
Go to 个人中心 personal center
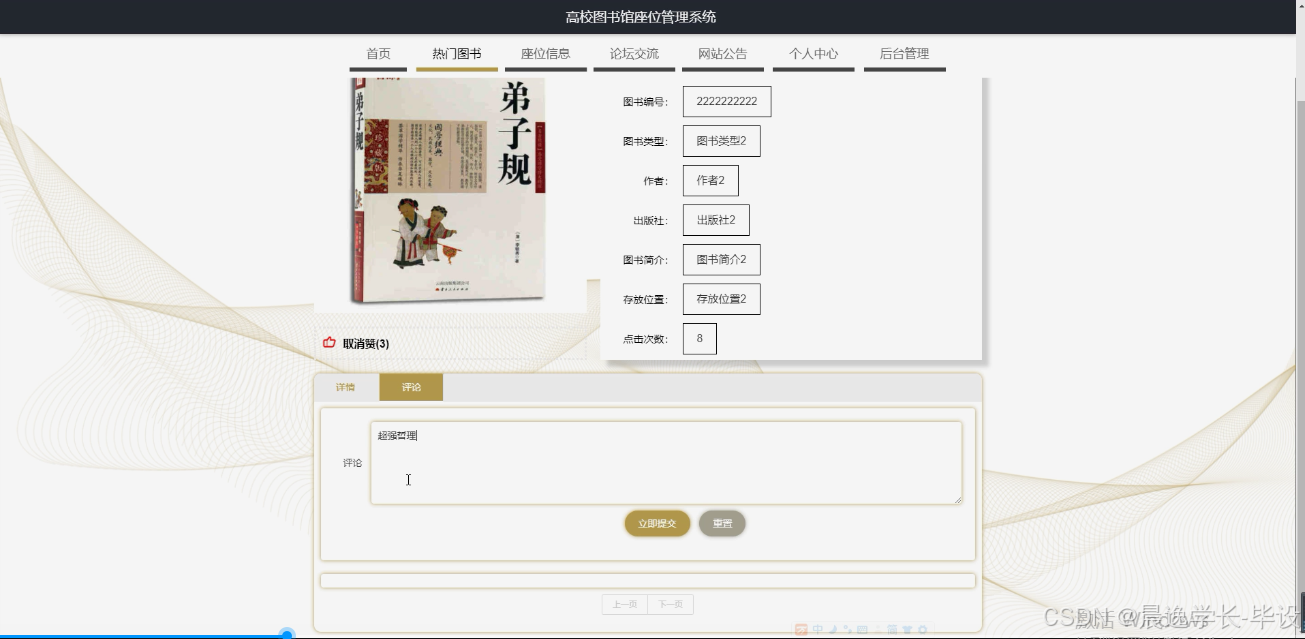pos(814,54)
